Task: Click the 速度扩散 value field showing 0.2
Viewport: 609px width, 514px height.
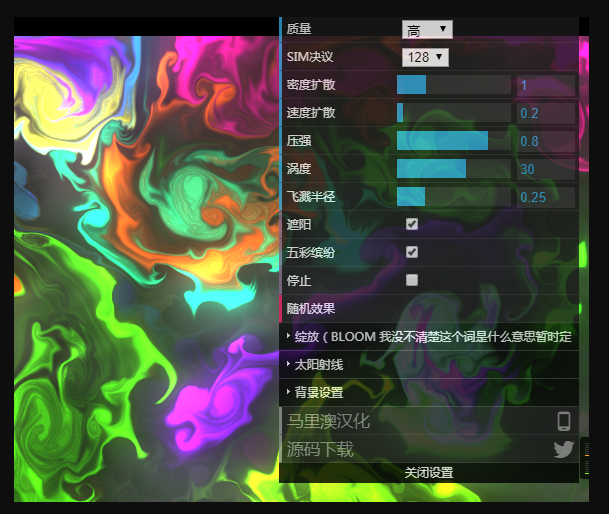Action: click(x=546, y=113)
